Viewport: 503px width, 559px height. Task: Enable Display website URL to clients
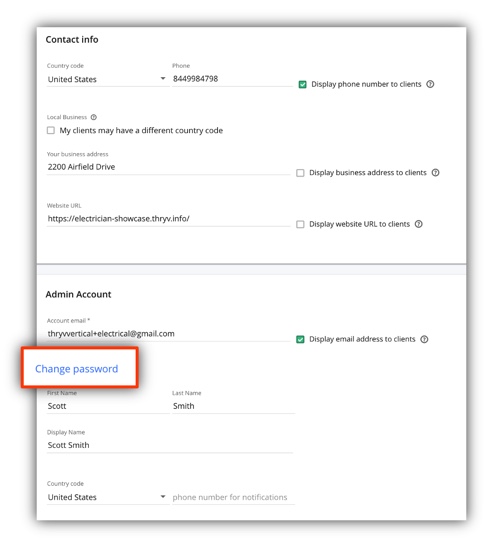point(300,224)
